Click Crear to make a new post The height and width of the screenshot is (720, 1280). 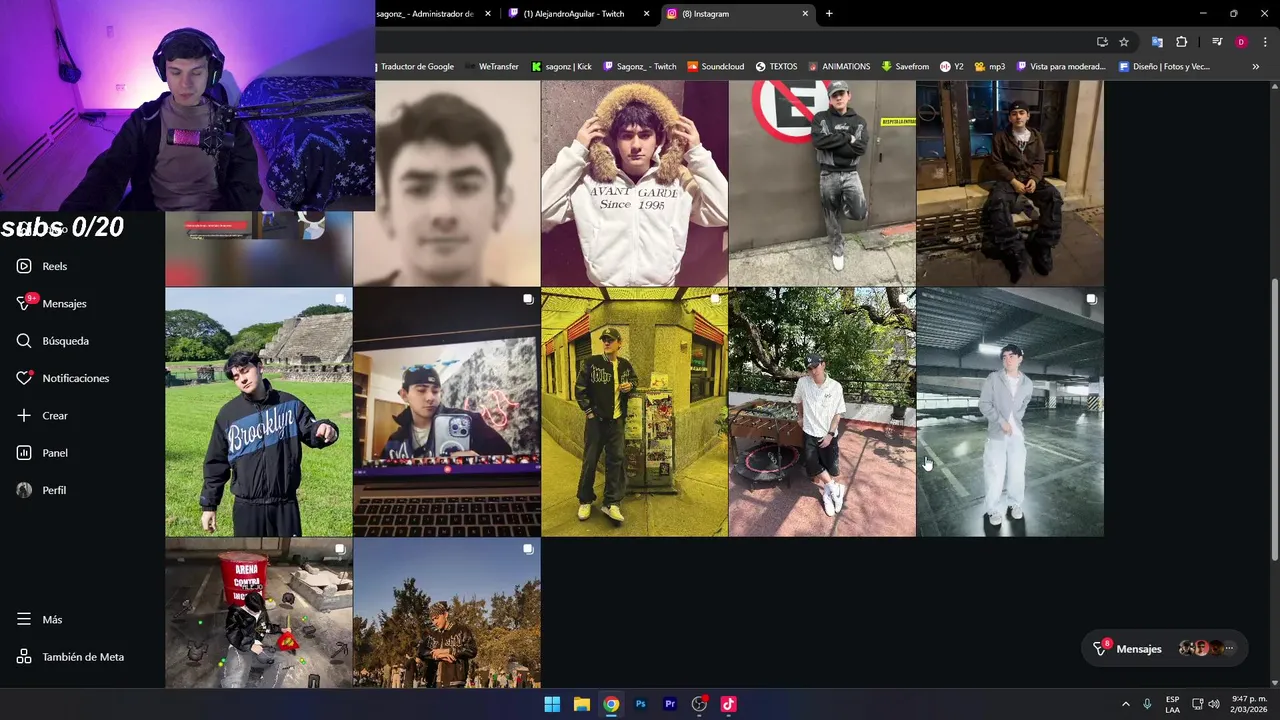pyautogui.click(x=42, y=415)
